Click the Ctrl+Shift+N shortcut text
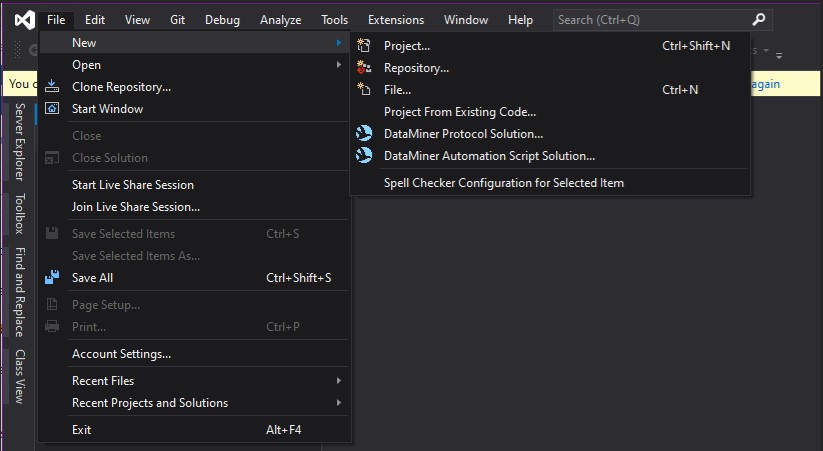The image size is (823, 451). (696, 46)
